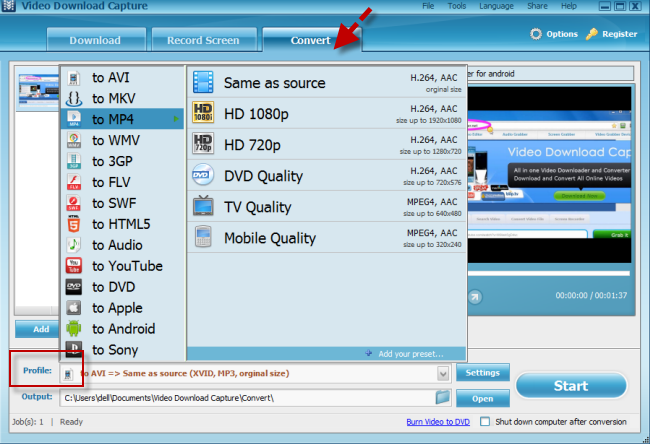Click the Profile field format icon
The height and width of the screenshot is (444, 650).
point(68,375)
